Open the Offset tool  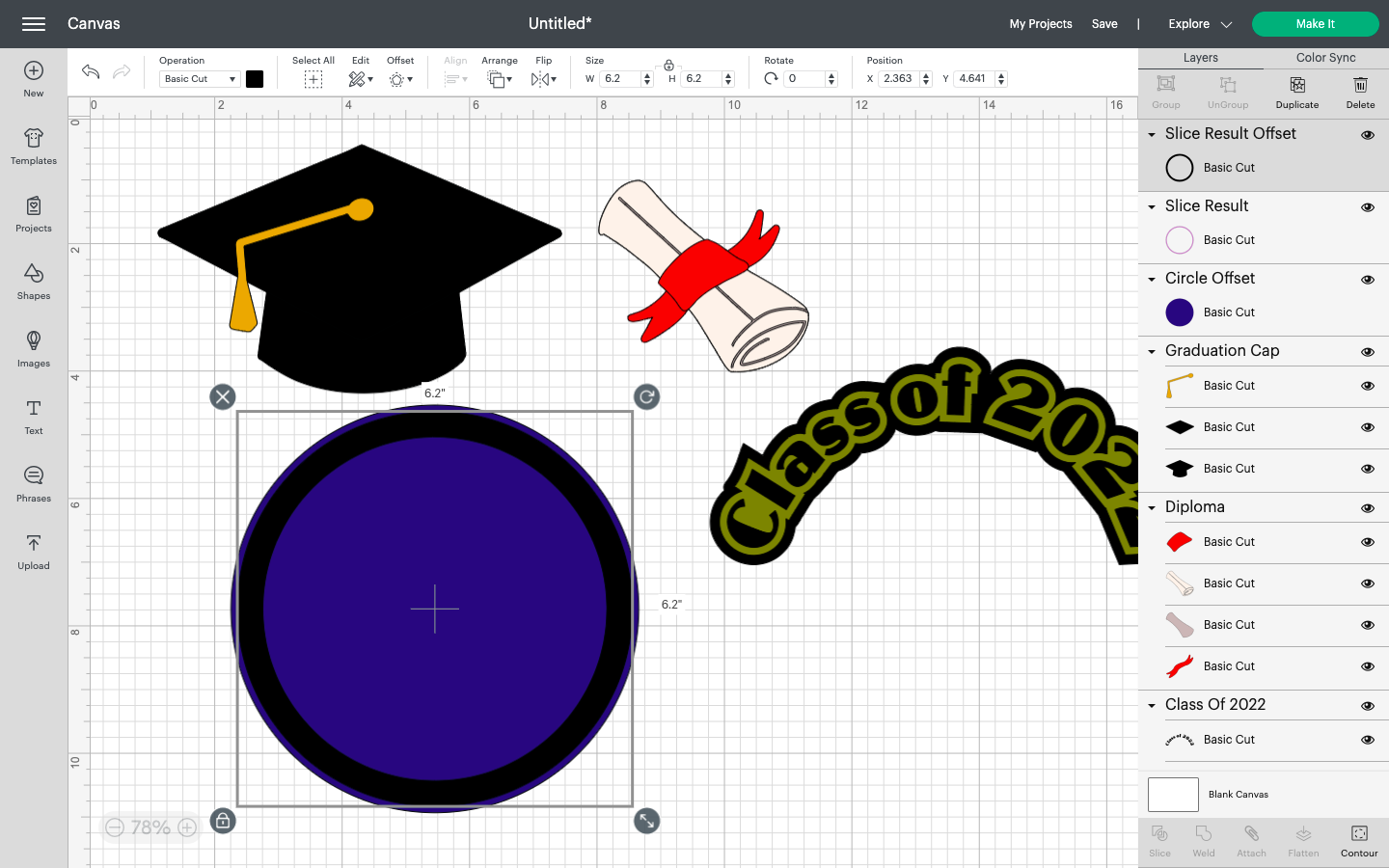(x=400, y=79)
